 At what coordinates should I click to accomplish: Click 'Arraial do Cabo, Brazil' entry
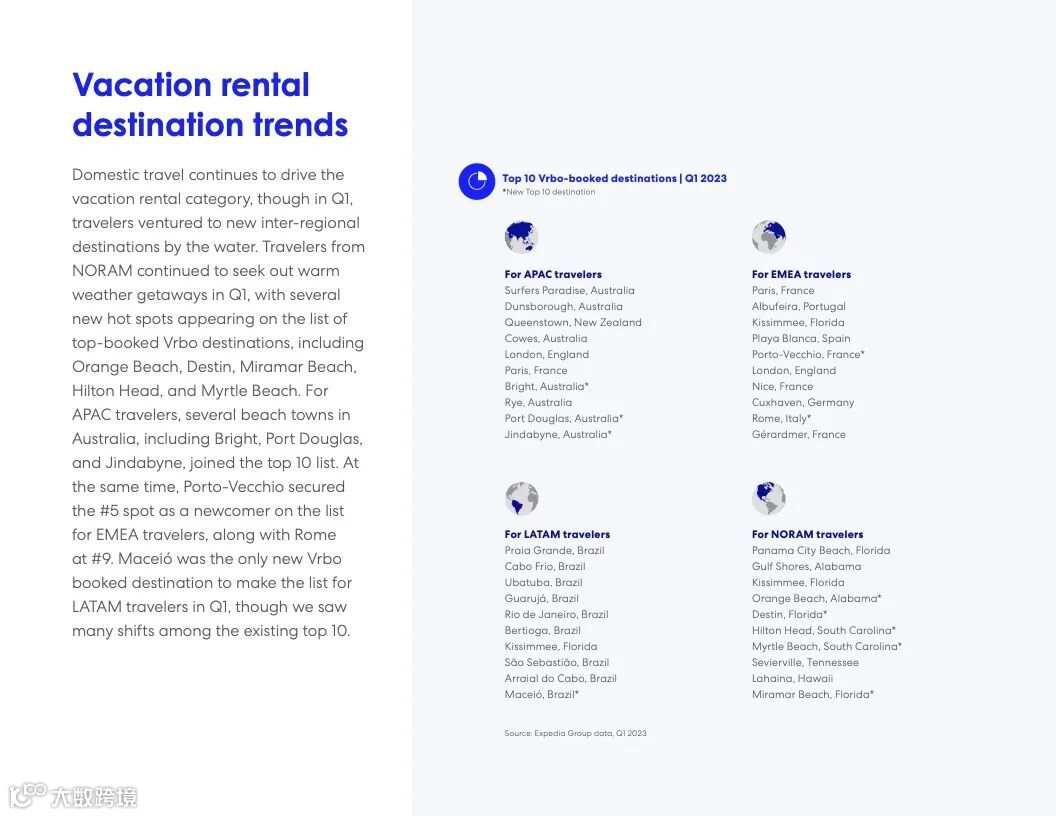[x=560, y=679]
